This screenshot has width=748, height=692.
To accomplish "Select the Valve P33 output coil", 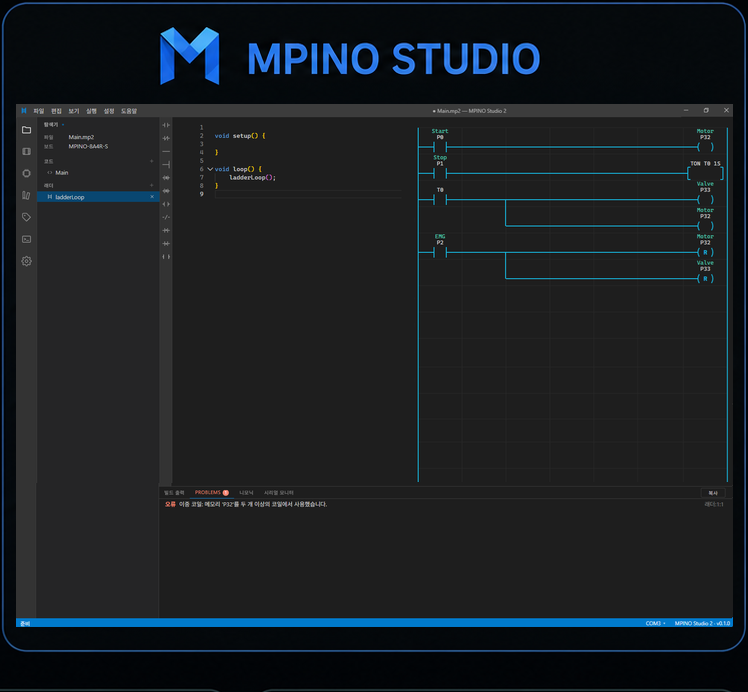I will point(705,199).
